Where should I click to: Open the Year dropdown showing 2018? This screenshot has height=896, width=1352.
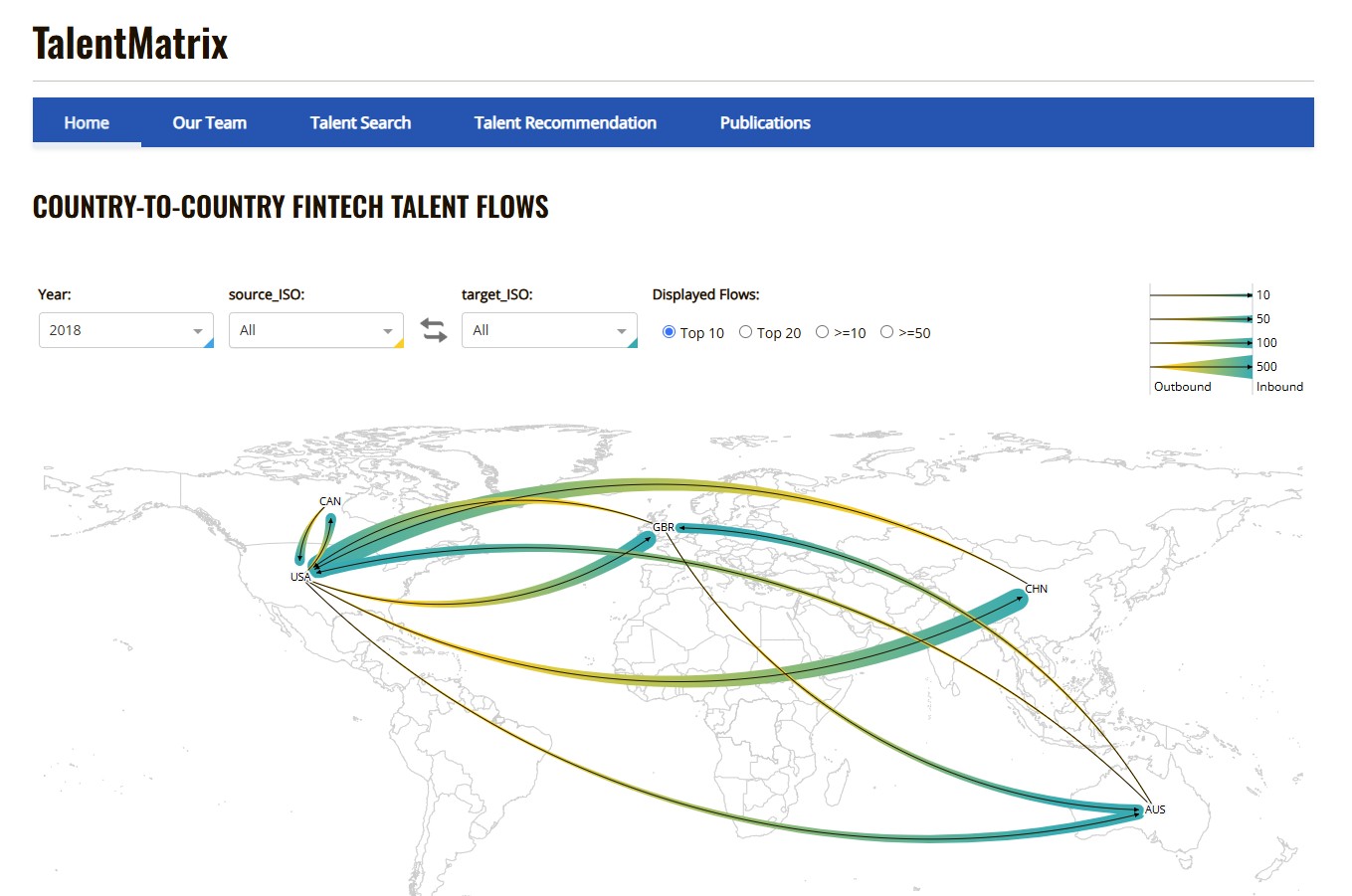(124, 329)
